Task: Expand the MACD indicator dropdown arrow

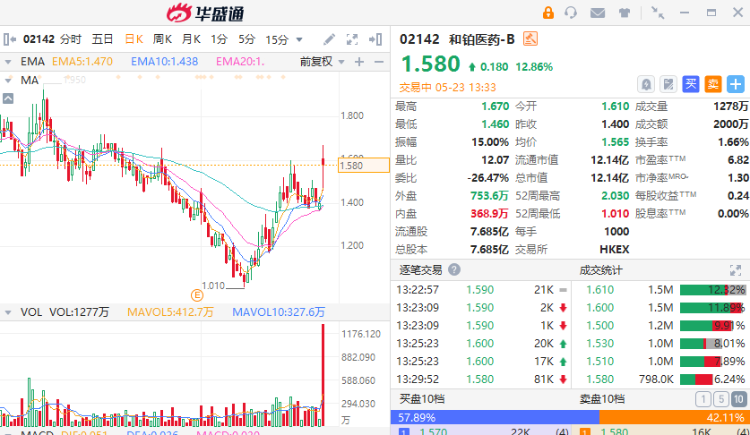Action: [8, 433]
